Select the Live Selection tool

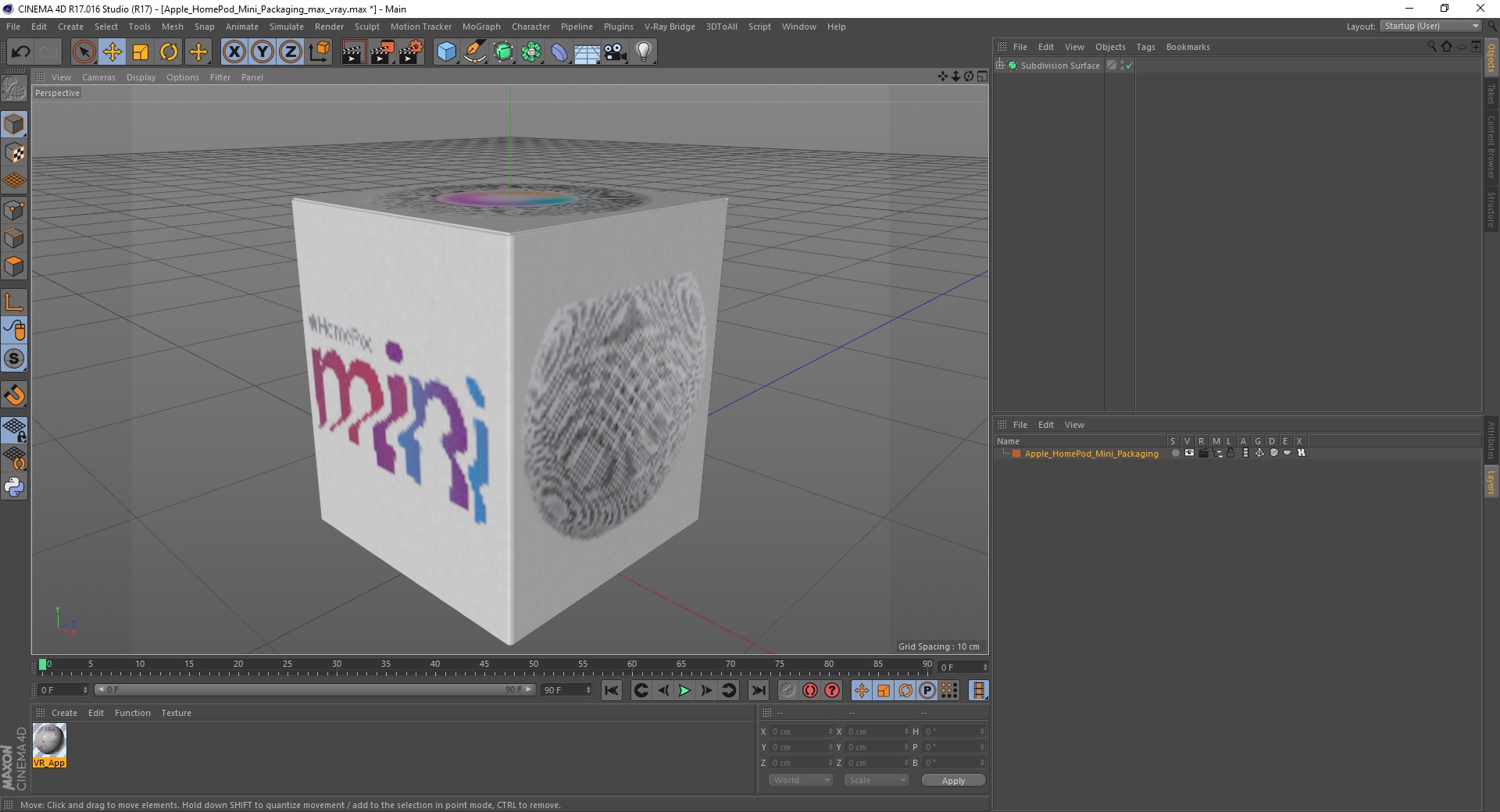84,52
